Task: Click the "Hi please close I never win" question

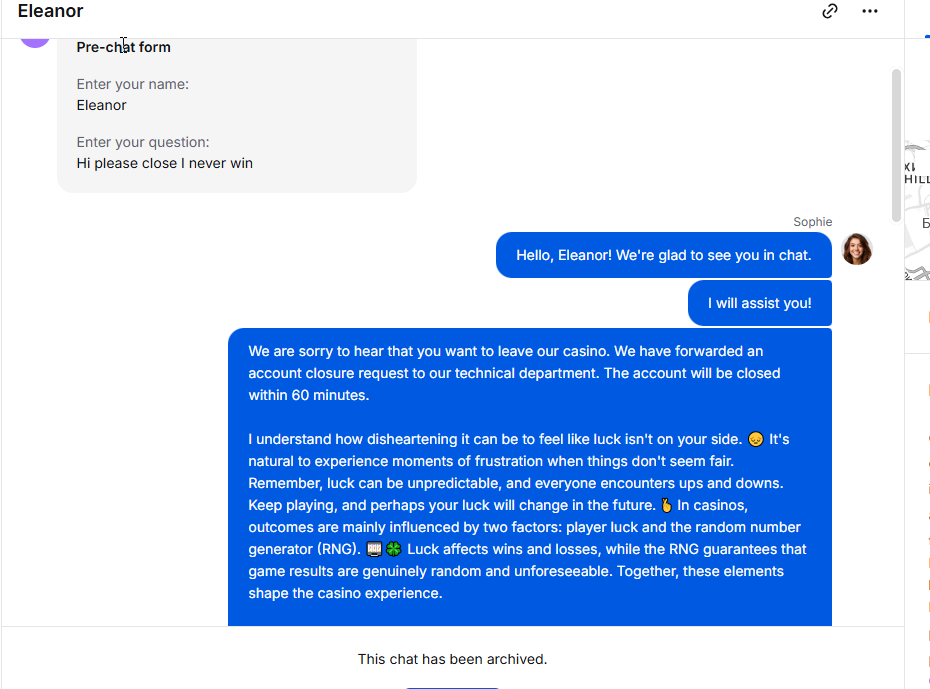Action: coord(164,163)
